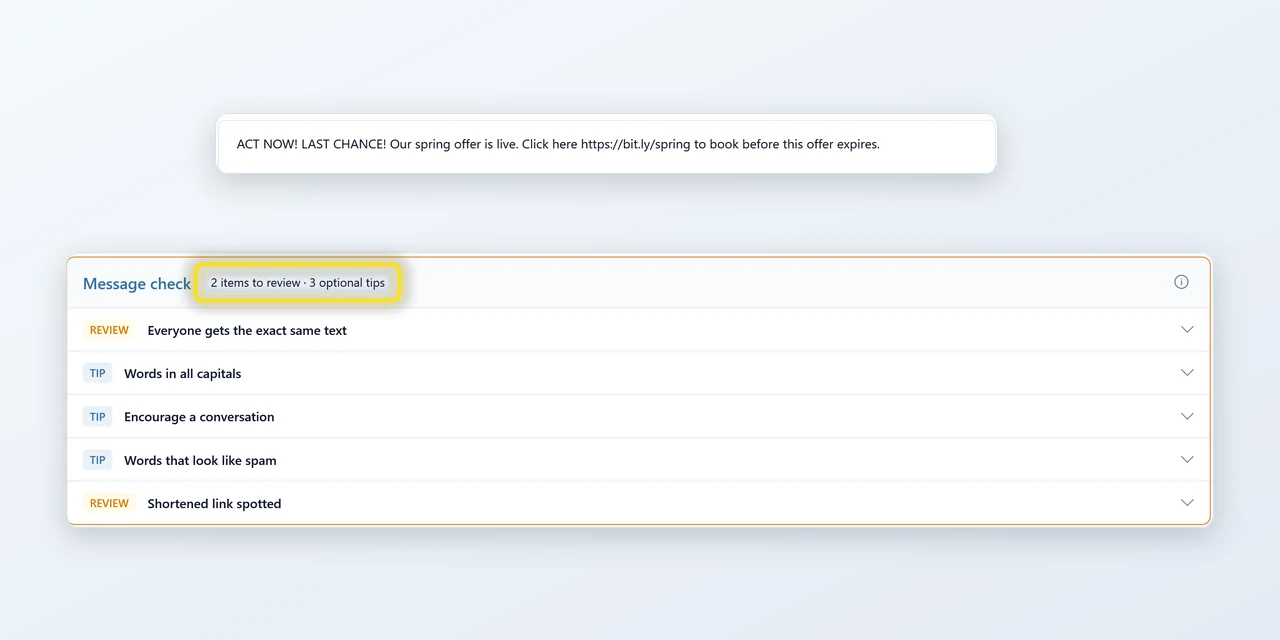1280x640 pixels.
Task: Expand the "Encourage a conversation" chevron
Action: click(1187, 416)
